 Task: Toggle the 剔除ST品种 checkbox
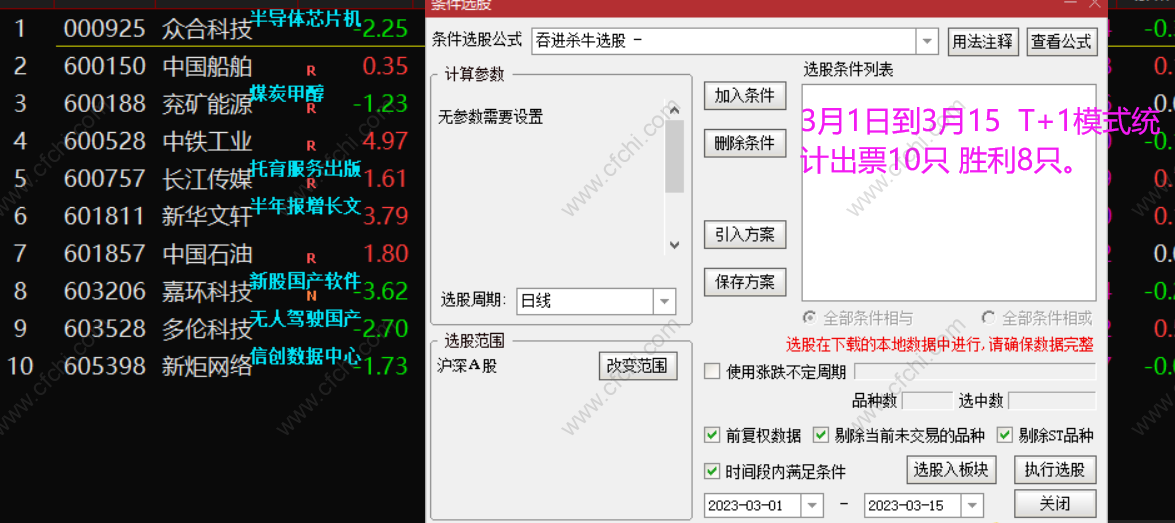click(x=1004, y=435)
